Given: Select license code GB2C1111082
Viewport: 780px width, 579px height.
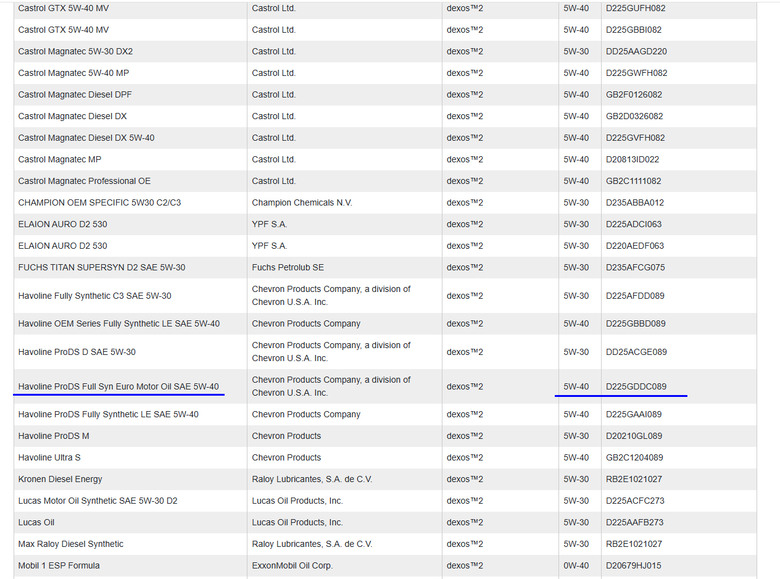Looking at the screenshot, I should point(633,181).
